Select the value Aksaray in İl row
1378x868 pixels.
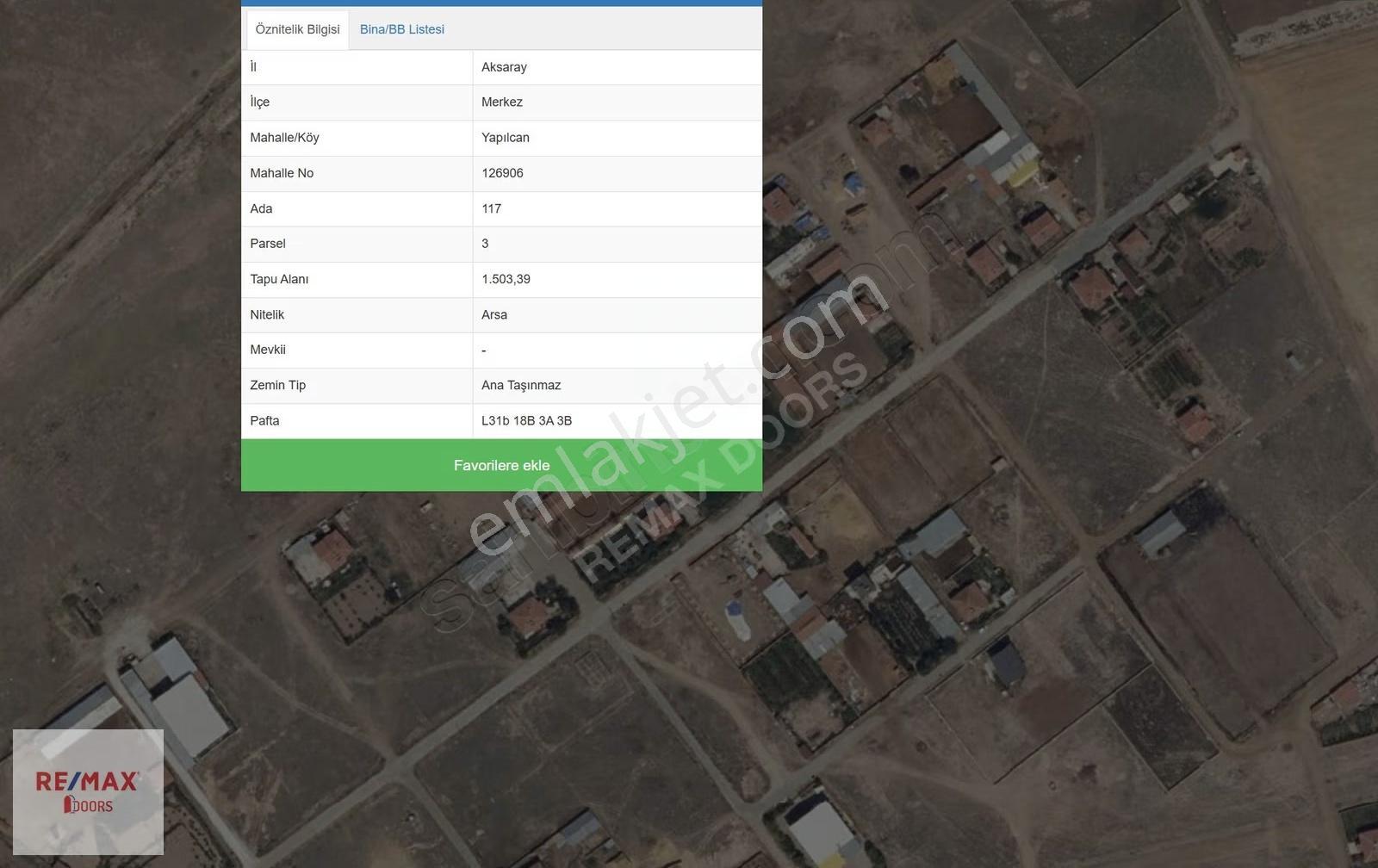[504, 67]
